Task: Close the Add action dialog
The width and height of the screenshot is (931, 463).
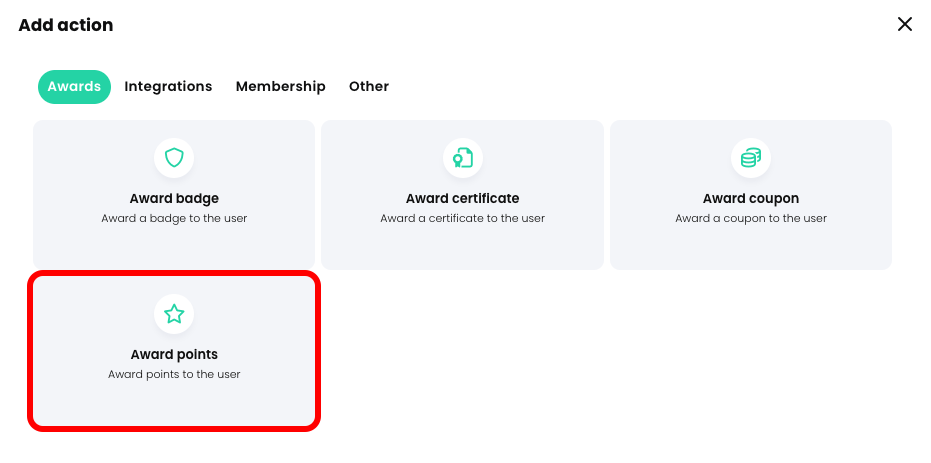Action: pyautogui.click(x=905, y=24)
